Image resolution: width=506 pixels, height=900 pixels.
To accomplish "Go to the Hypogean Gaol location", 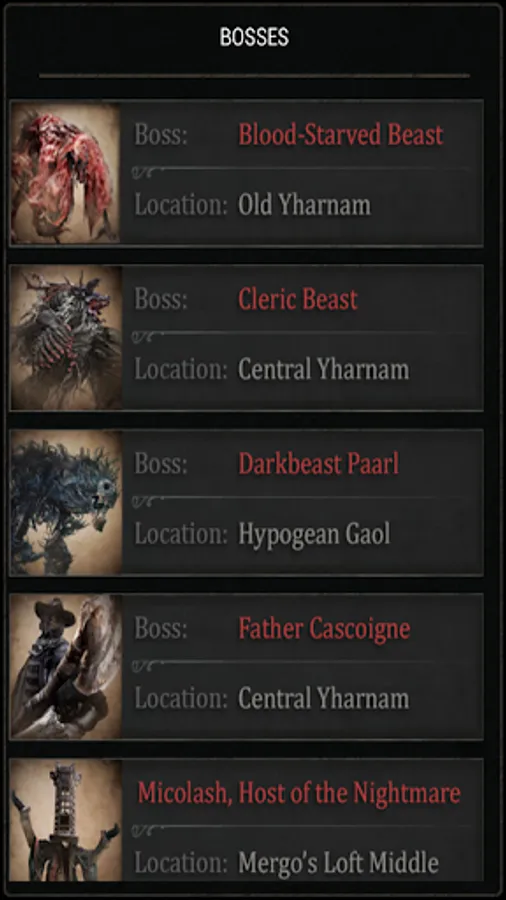I will 314,535.
